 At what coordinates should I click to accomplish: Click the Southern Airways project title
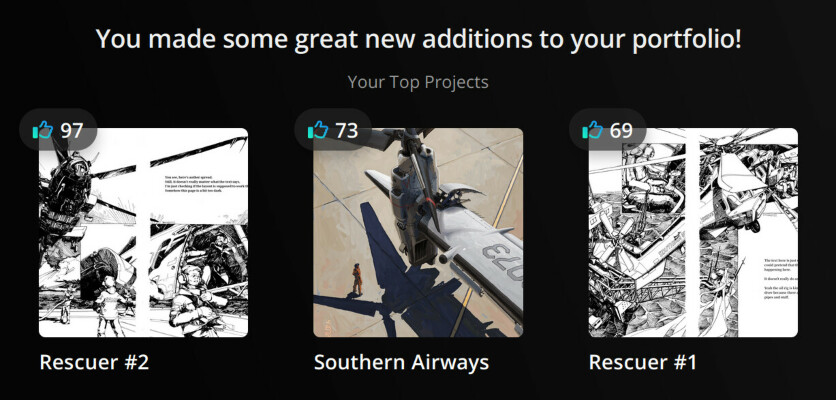[x=401, y=362]
